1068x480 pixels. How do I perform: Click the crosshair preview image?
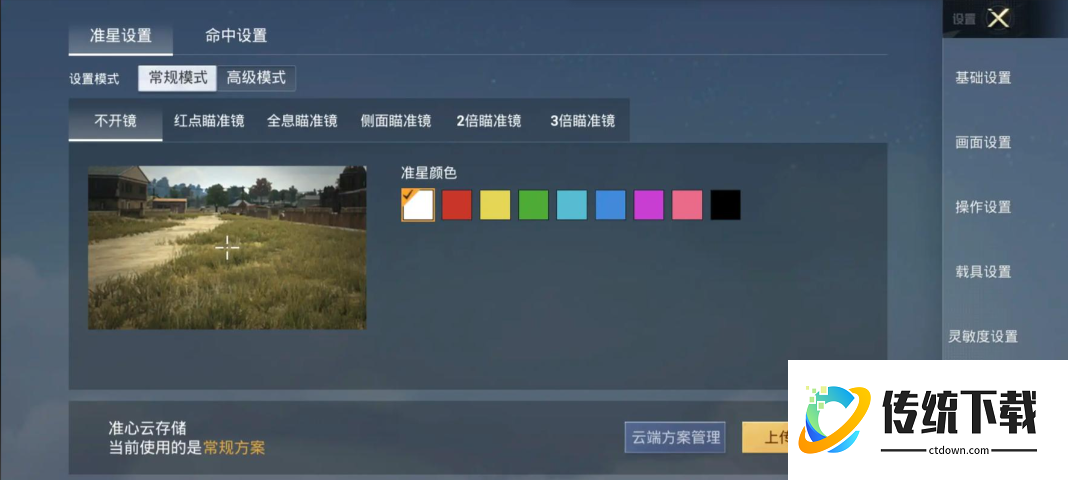(227, 248)
